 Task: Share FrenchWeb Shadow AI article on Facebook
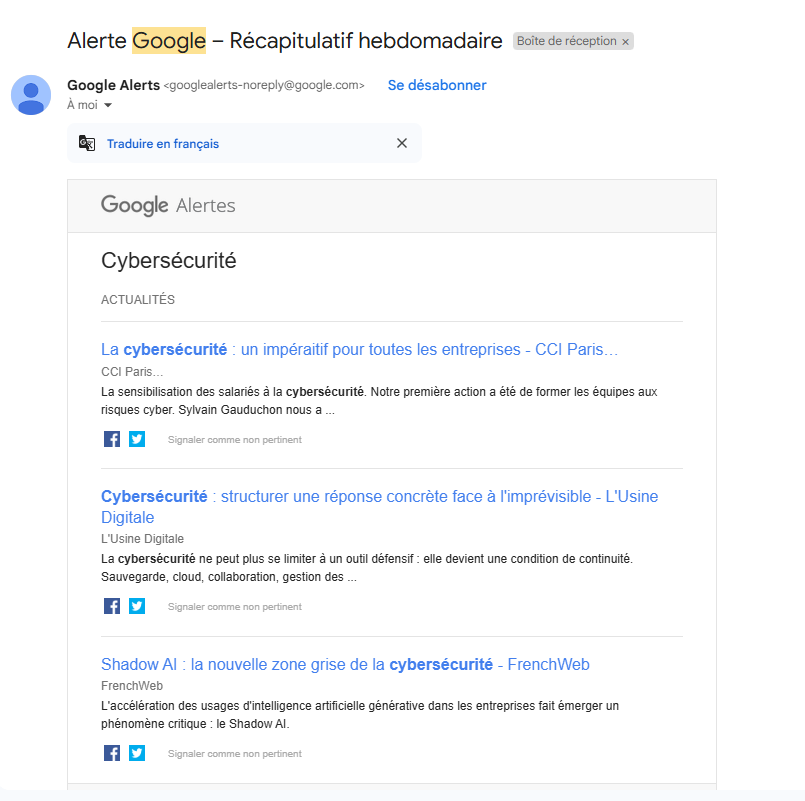click(x=112, y=753)
